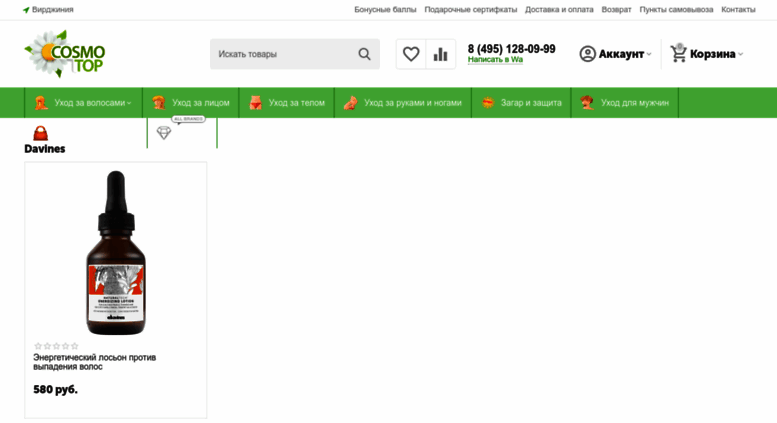Viewport: 777px width, 423px height.
Task: Click the men's care category icon
Action: pyautogui.click(x=587, y=103)
